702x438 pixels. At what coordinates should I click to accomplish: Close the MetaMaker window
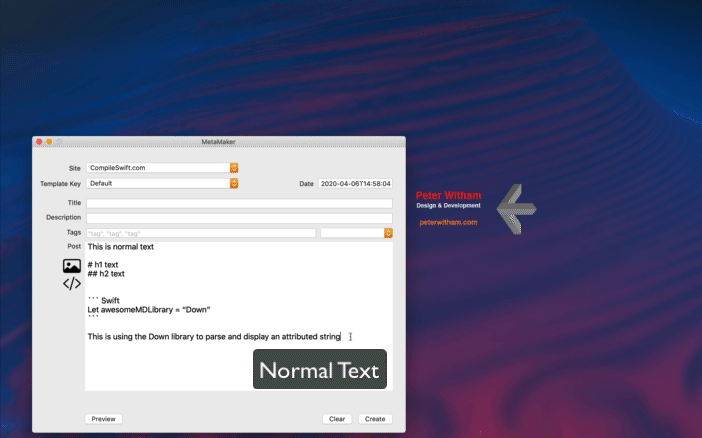click(x=39, y=142)
